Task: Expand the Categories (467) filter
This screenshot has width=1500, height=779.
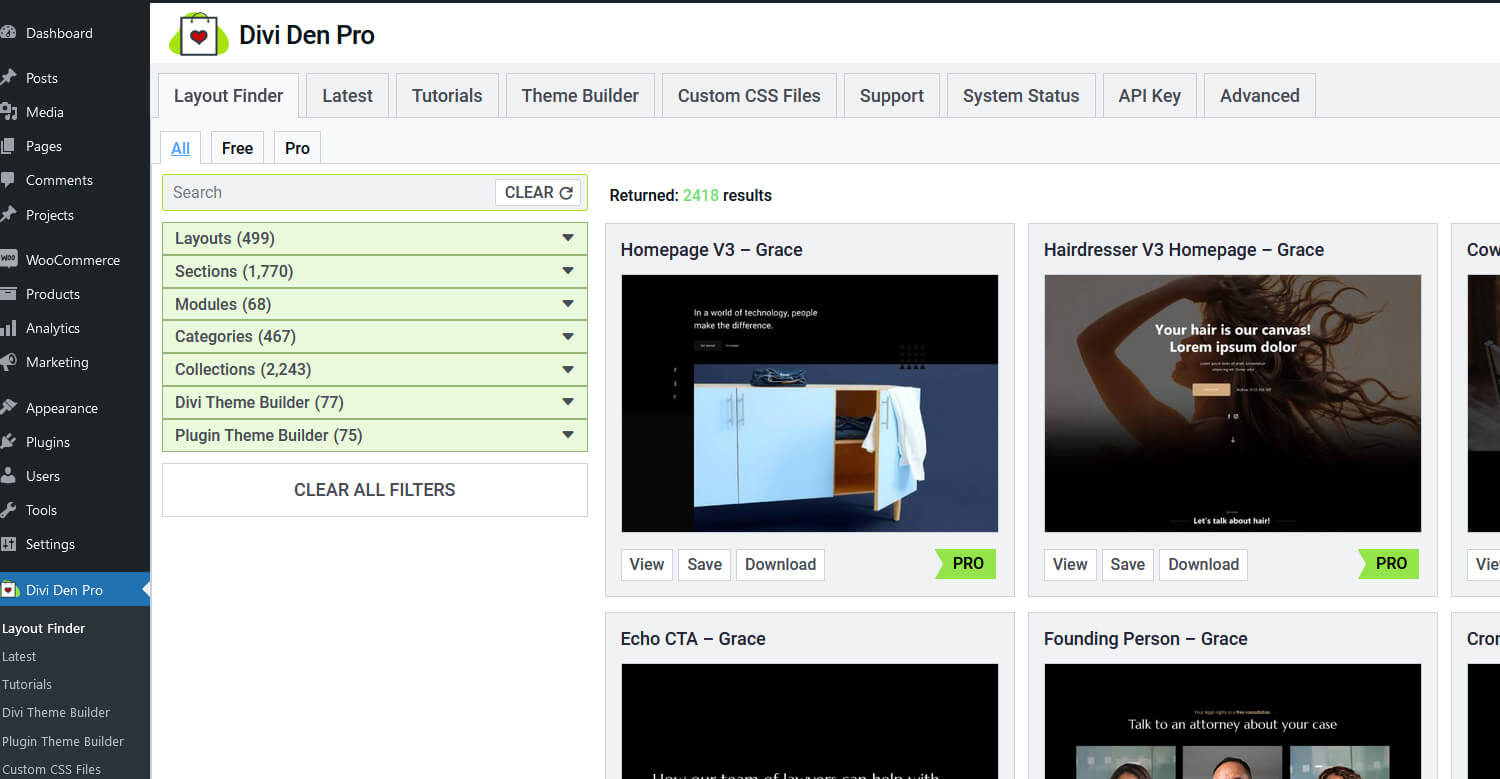Action: pos(374,337)
